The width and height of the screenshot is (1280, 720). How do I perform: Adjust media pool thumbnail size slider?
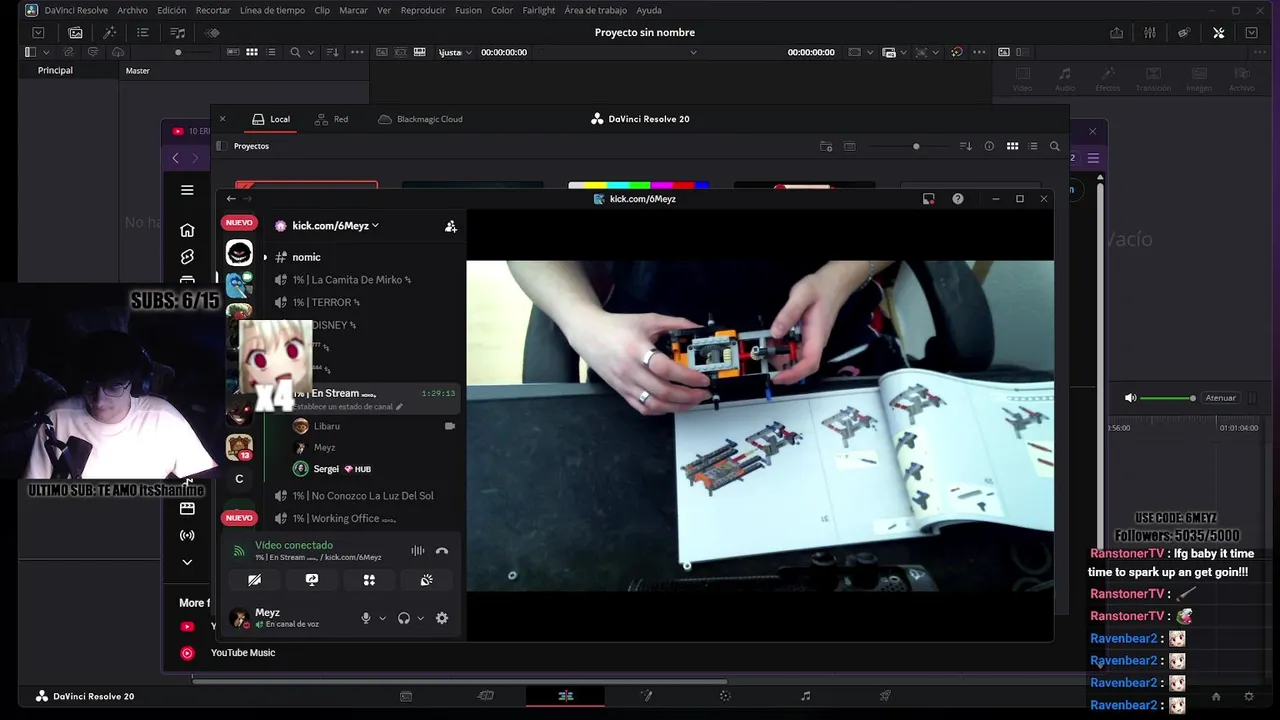pos(178,52)
